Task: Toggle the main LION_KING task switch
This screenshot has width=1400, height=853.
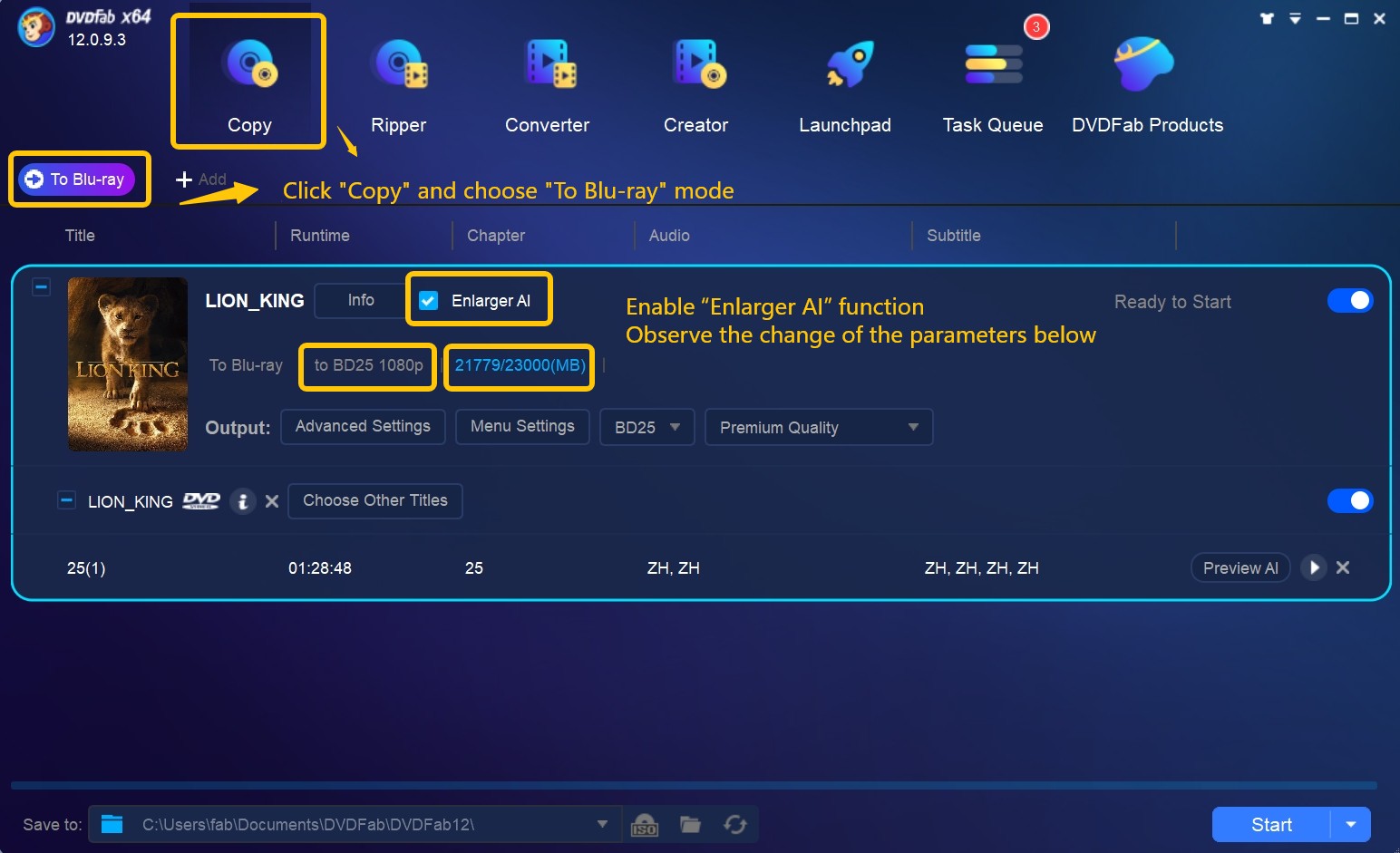Action: [1350, 301]
